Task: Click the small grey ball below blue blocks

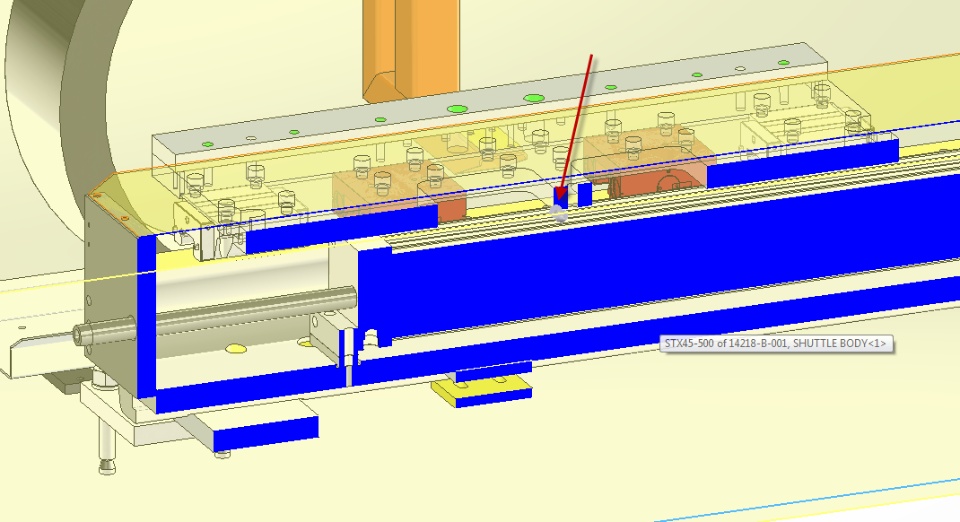Action: [558, 213]
